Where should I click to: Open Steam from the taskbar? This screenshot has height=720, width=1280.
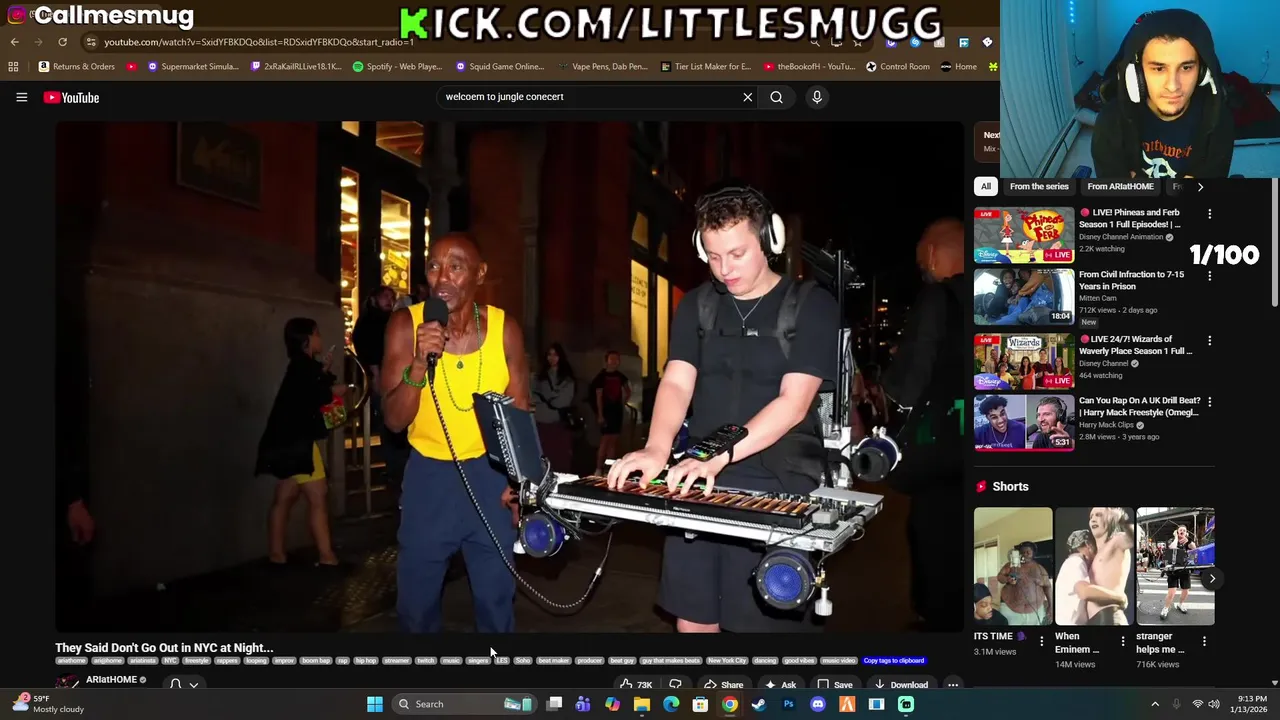tap(759, 704)
